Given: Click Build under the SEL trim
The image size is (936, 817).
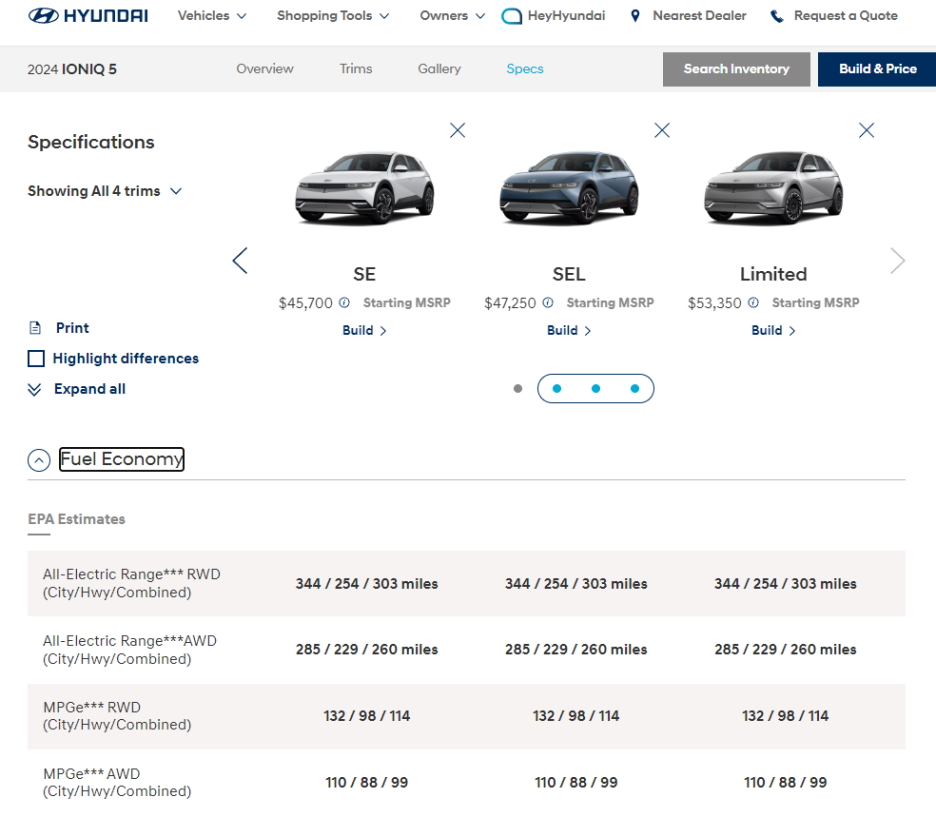Looking at the screenshot, I should (568, 331).
